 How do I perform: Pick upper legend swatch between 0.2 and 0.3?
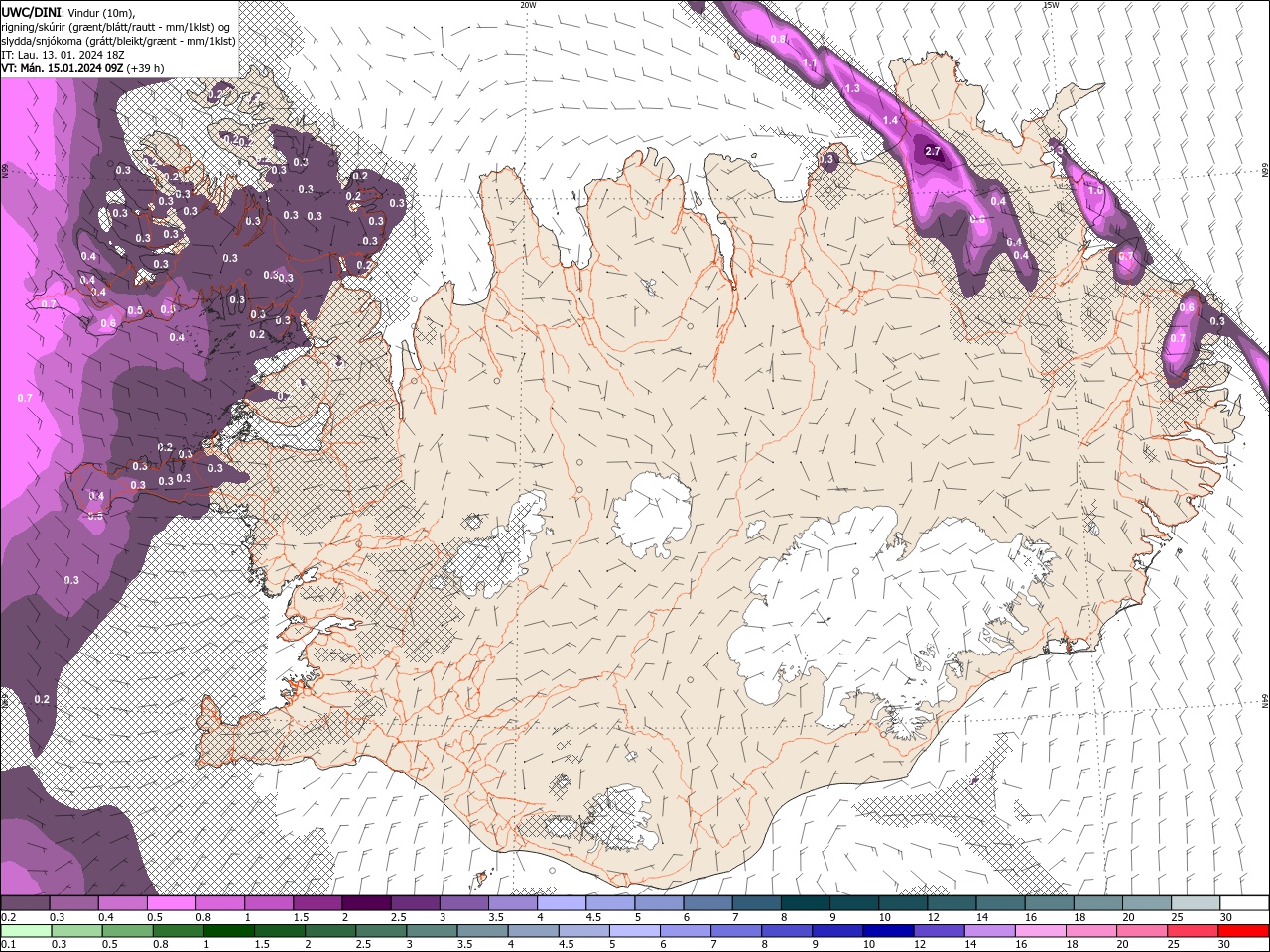25,903
